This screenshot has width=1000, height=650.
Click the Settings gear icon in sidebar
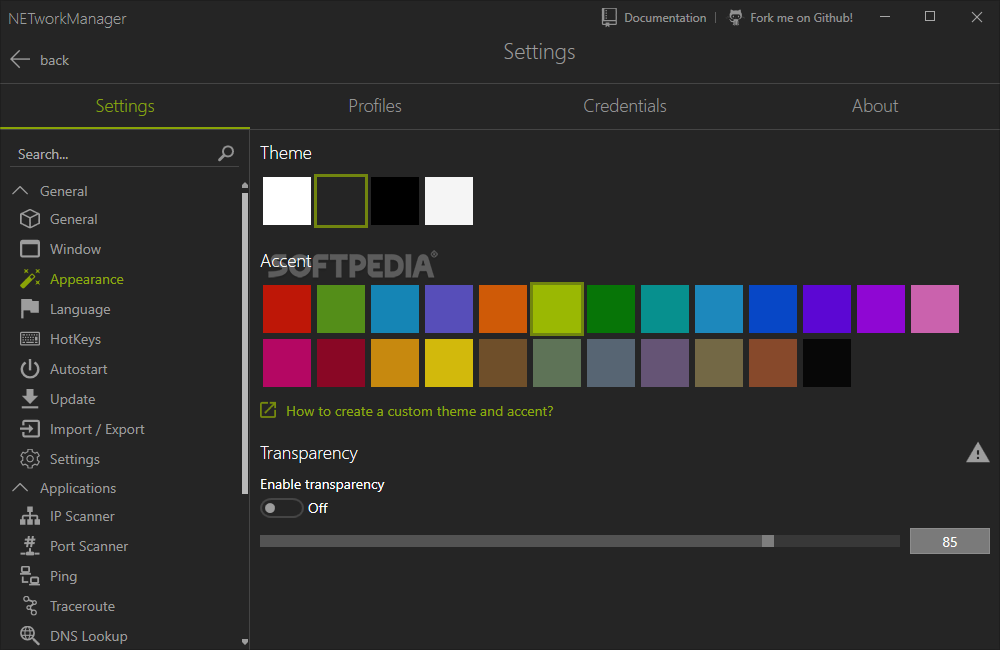click(x=30, y=459)
